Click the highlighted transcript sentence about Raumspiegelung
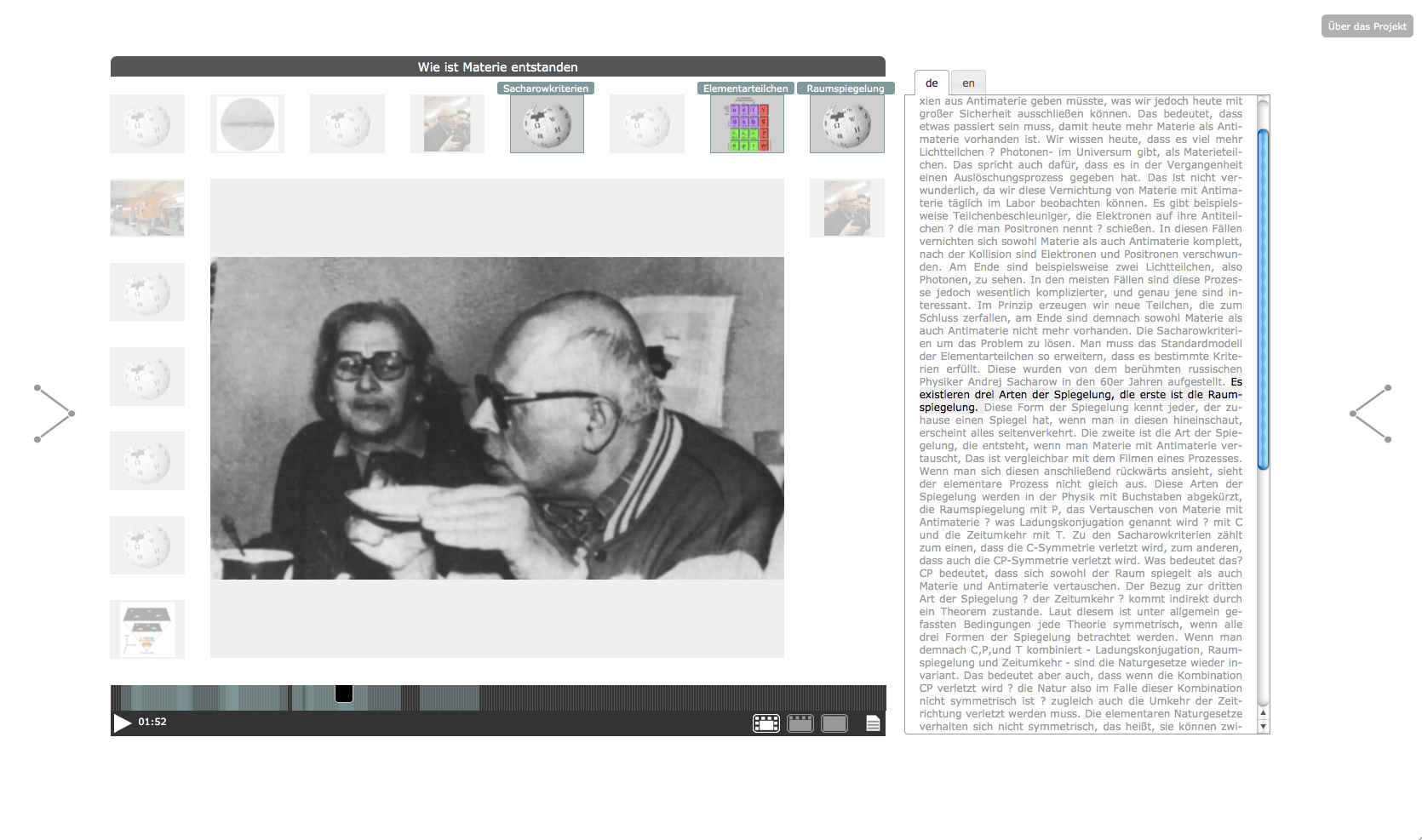1422x840 pixels. 1080,395
